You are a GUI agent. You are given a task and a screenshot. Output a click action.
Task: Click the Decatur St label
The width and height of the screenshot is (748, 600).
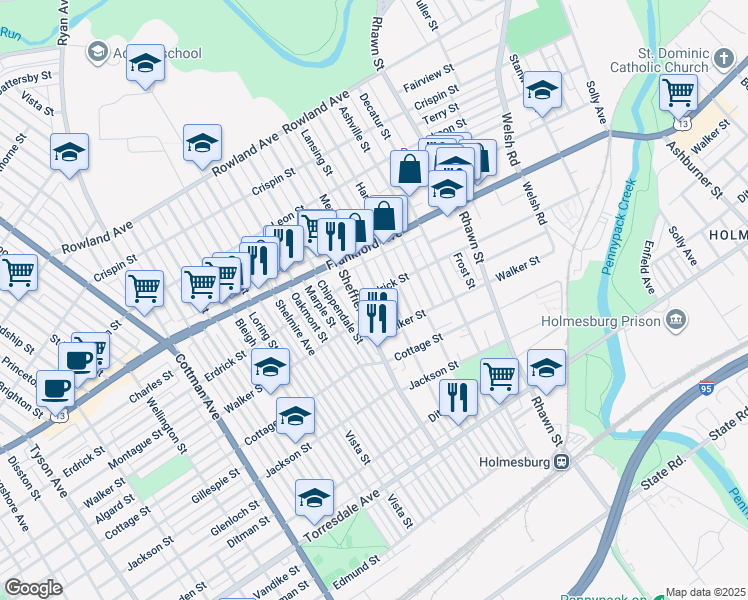374,116
